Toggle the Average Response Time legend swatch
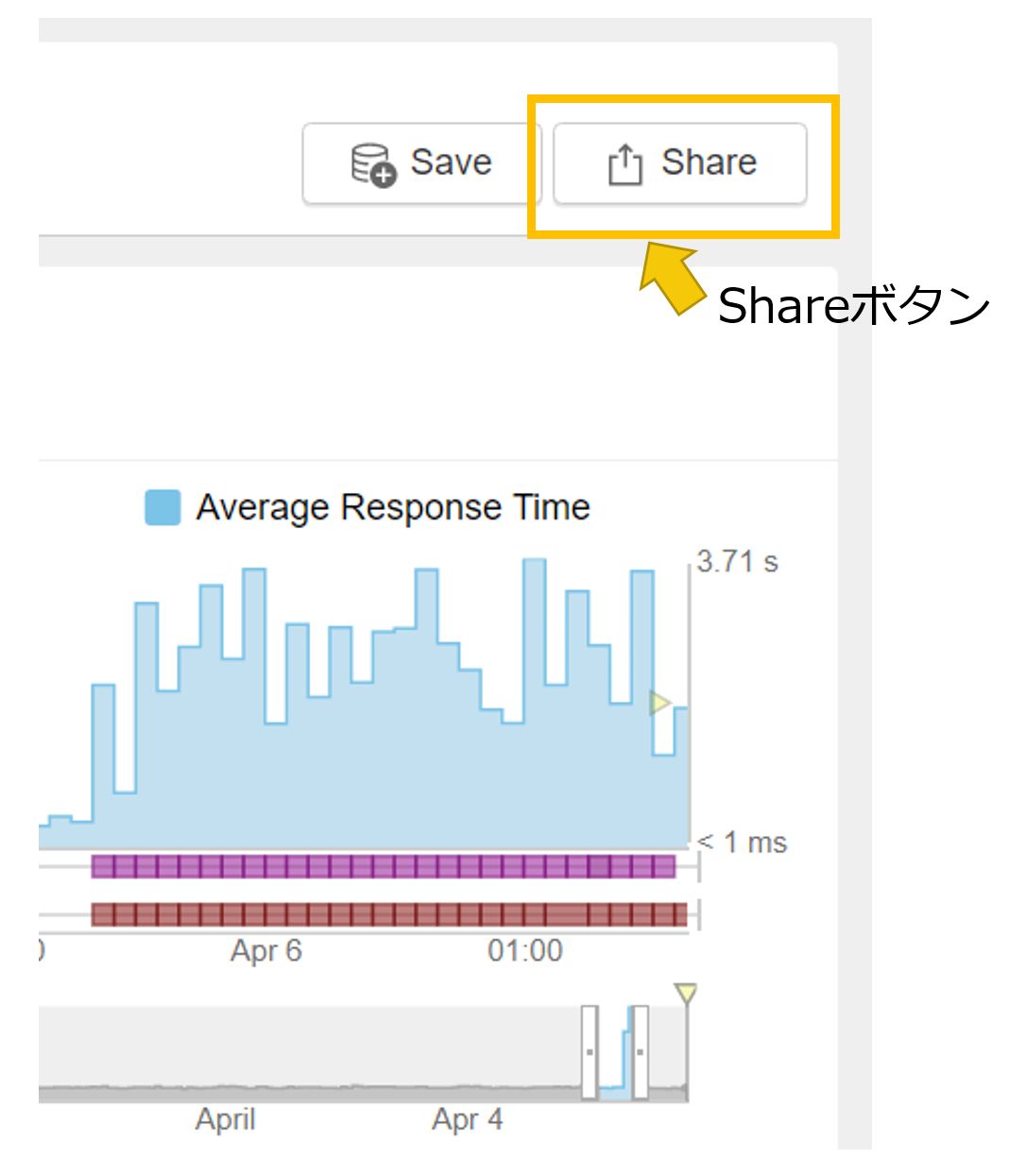 162,507
